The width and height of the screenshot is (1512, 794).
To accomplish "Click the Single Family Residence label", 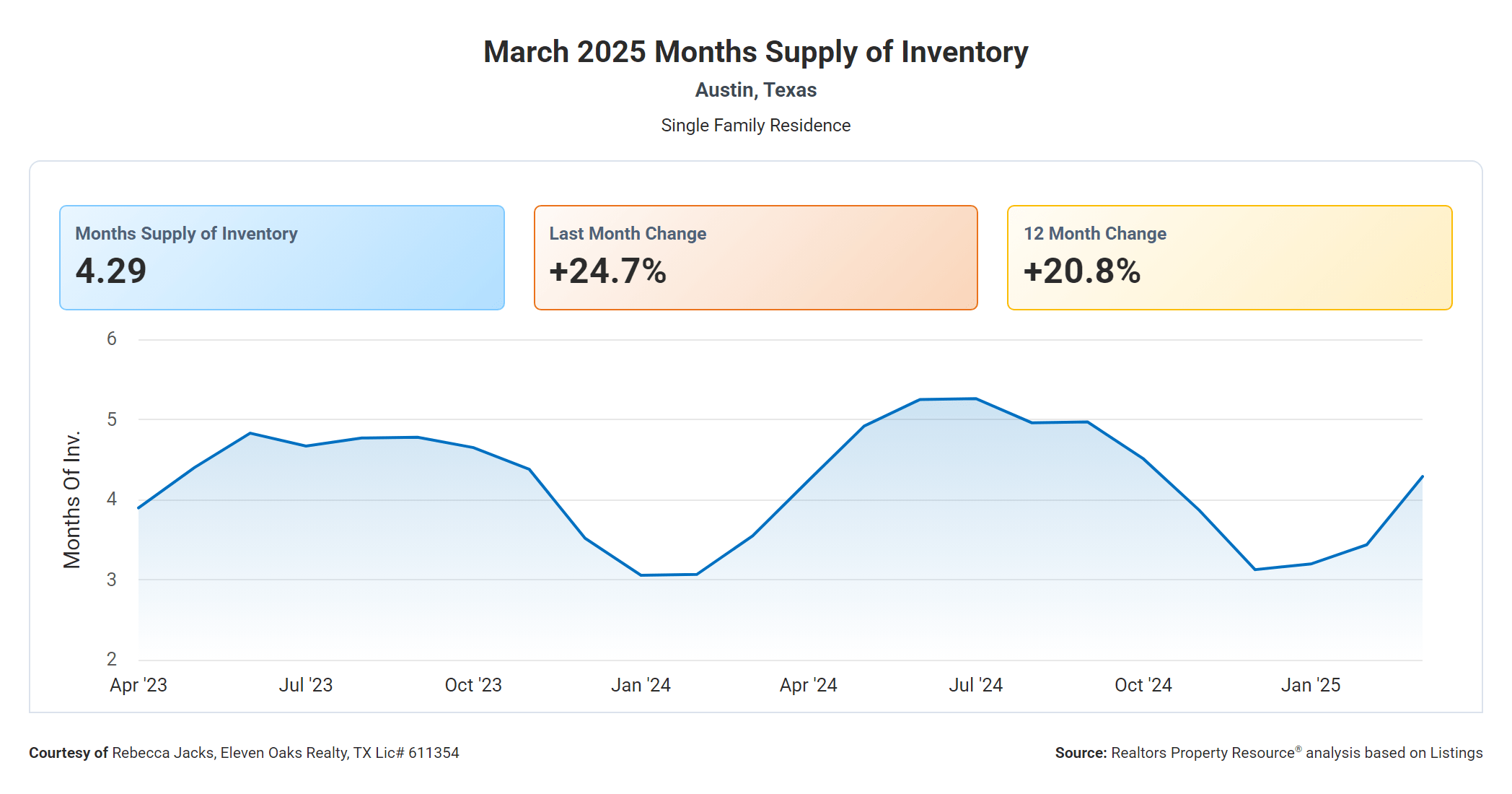I will pos(755,126).
